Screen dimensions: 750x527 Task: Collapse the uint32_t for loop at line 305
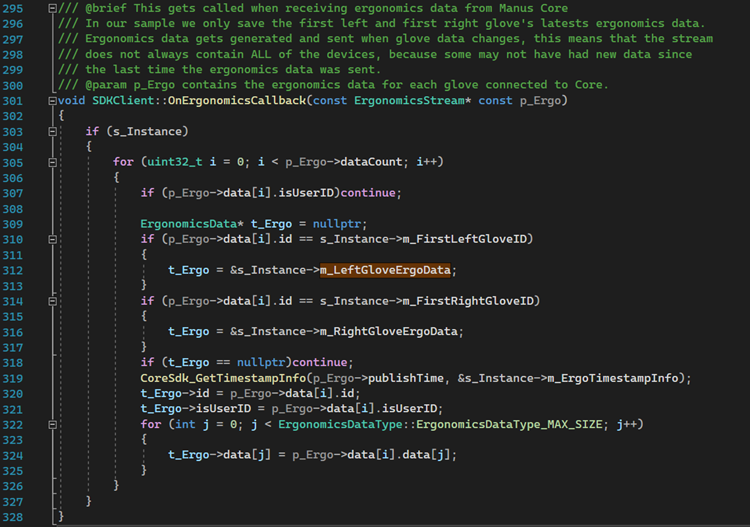pos(53,163)
